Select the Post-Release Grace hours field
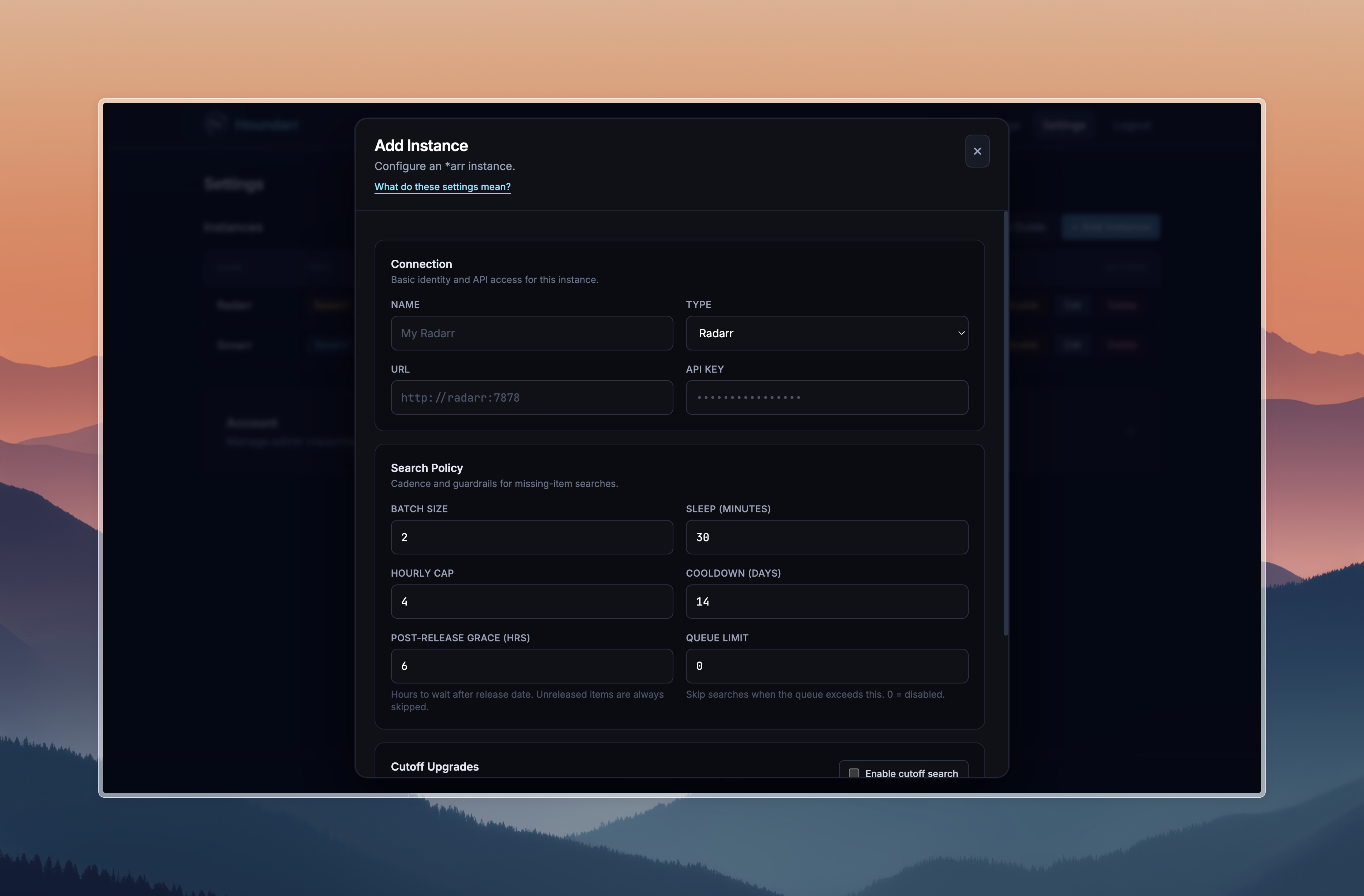 point(531,666)
